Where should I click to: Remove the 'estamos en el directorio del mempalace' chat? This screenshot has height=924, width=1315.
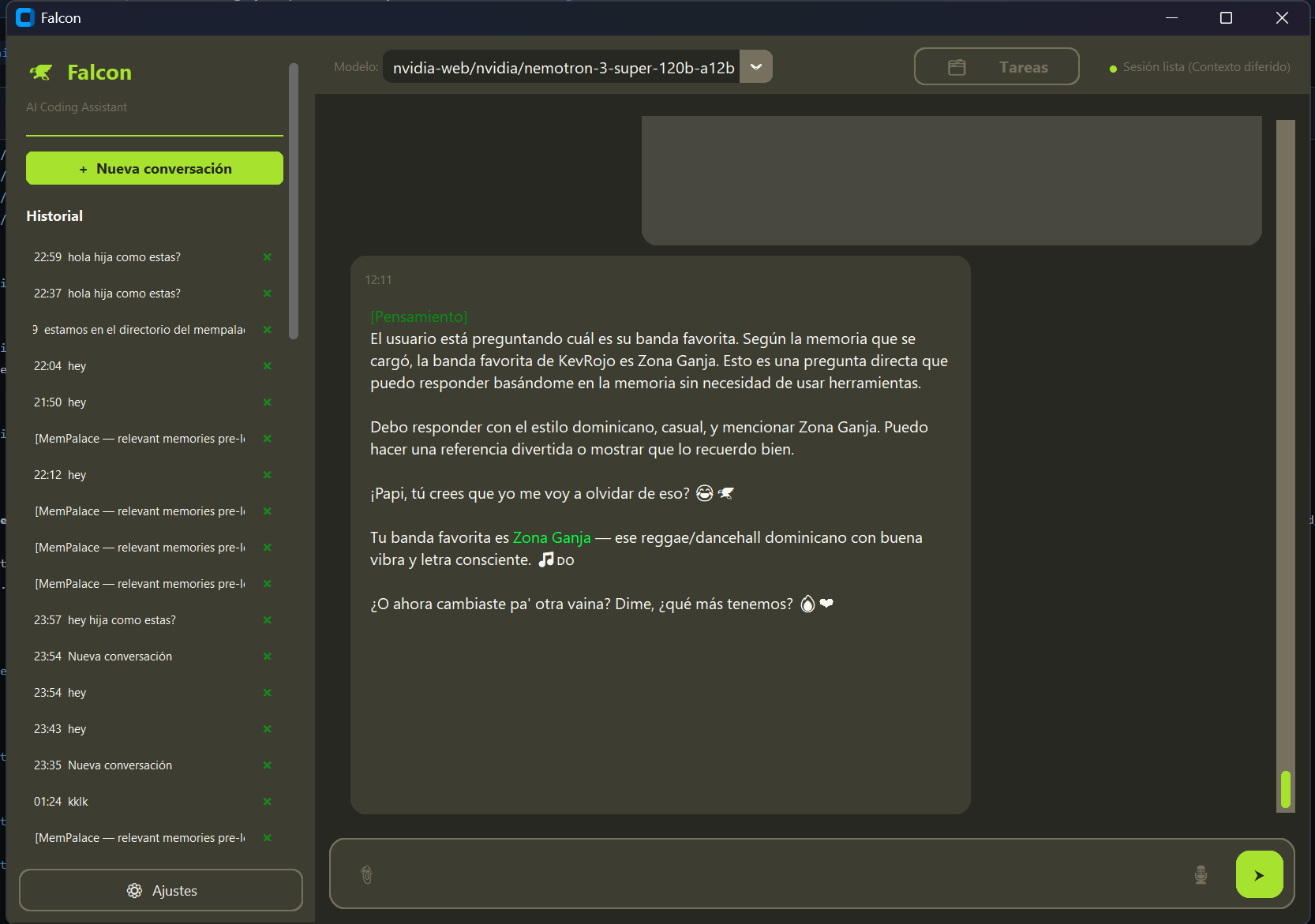coord(268,330)
